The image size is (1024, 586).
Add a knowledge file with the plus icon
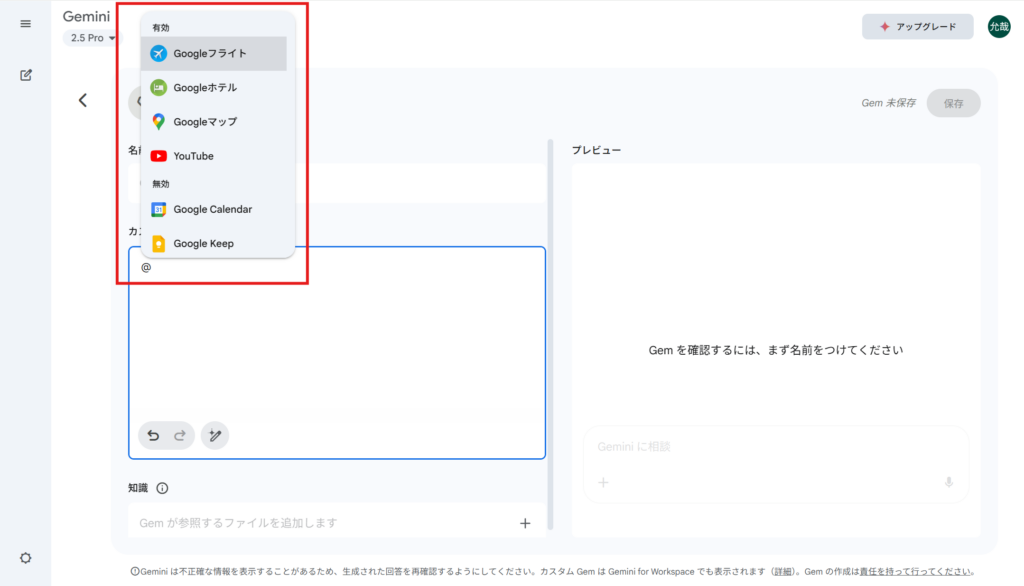(x=525, y=523)
